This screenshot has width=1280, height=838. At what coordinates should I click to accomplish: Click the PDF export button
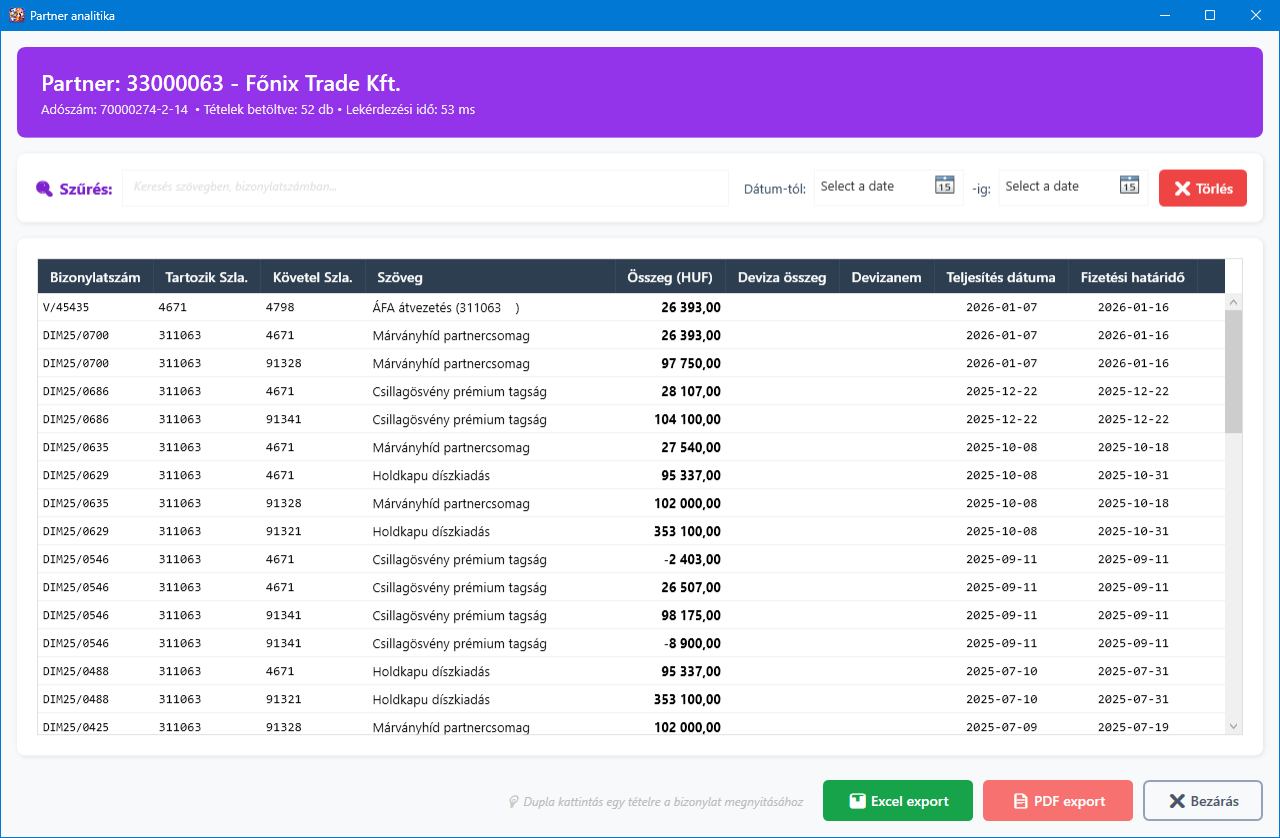click(x=1057, y=800)
